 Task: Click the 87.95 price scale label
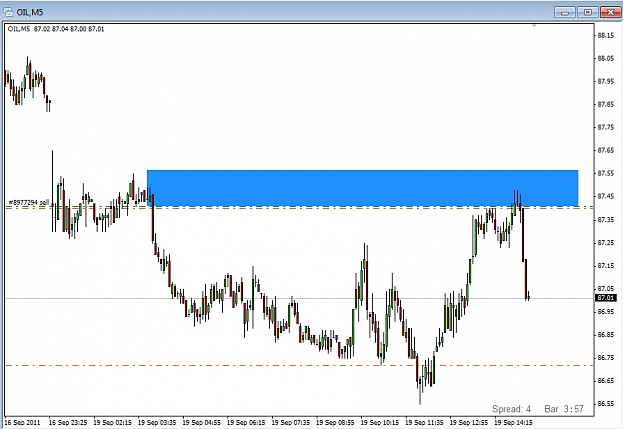[605, 81]
